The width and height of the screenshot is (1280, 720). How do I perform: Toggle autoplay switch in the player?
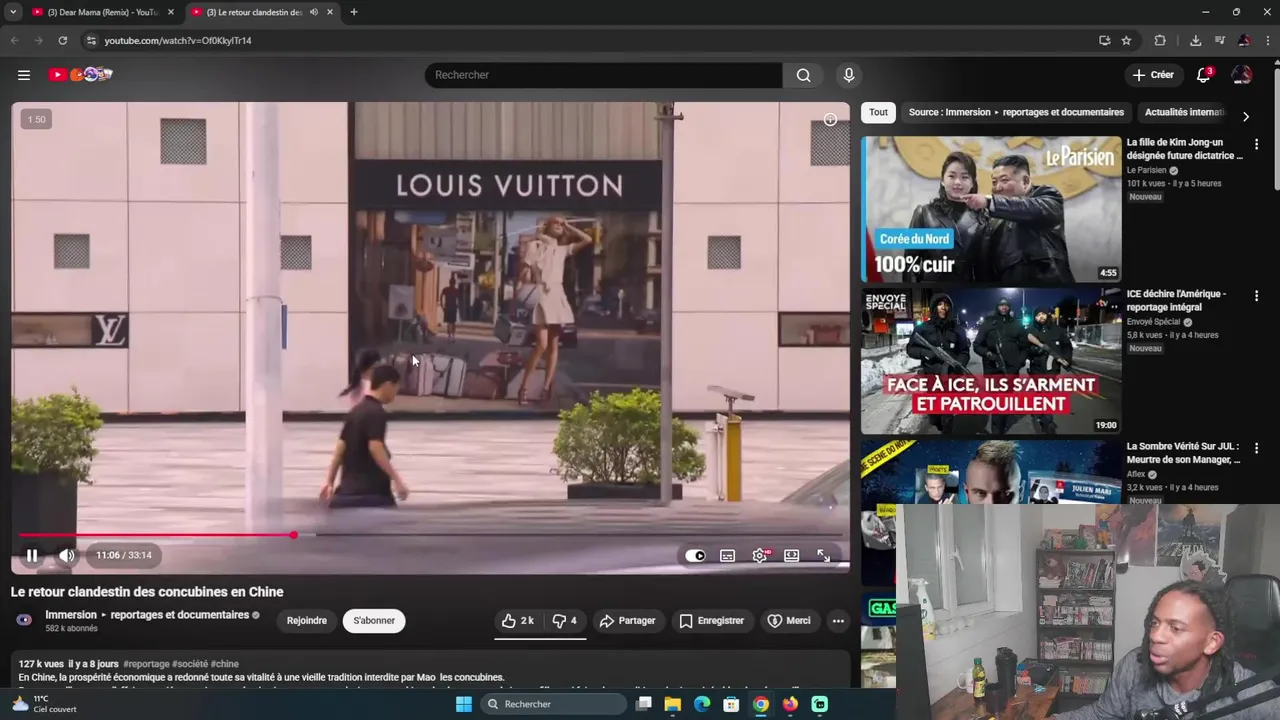(695, 556)
